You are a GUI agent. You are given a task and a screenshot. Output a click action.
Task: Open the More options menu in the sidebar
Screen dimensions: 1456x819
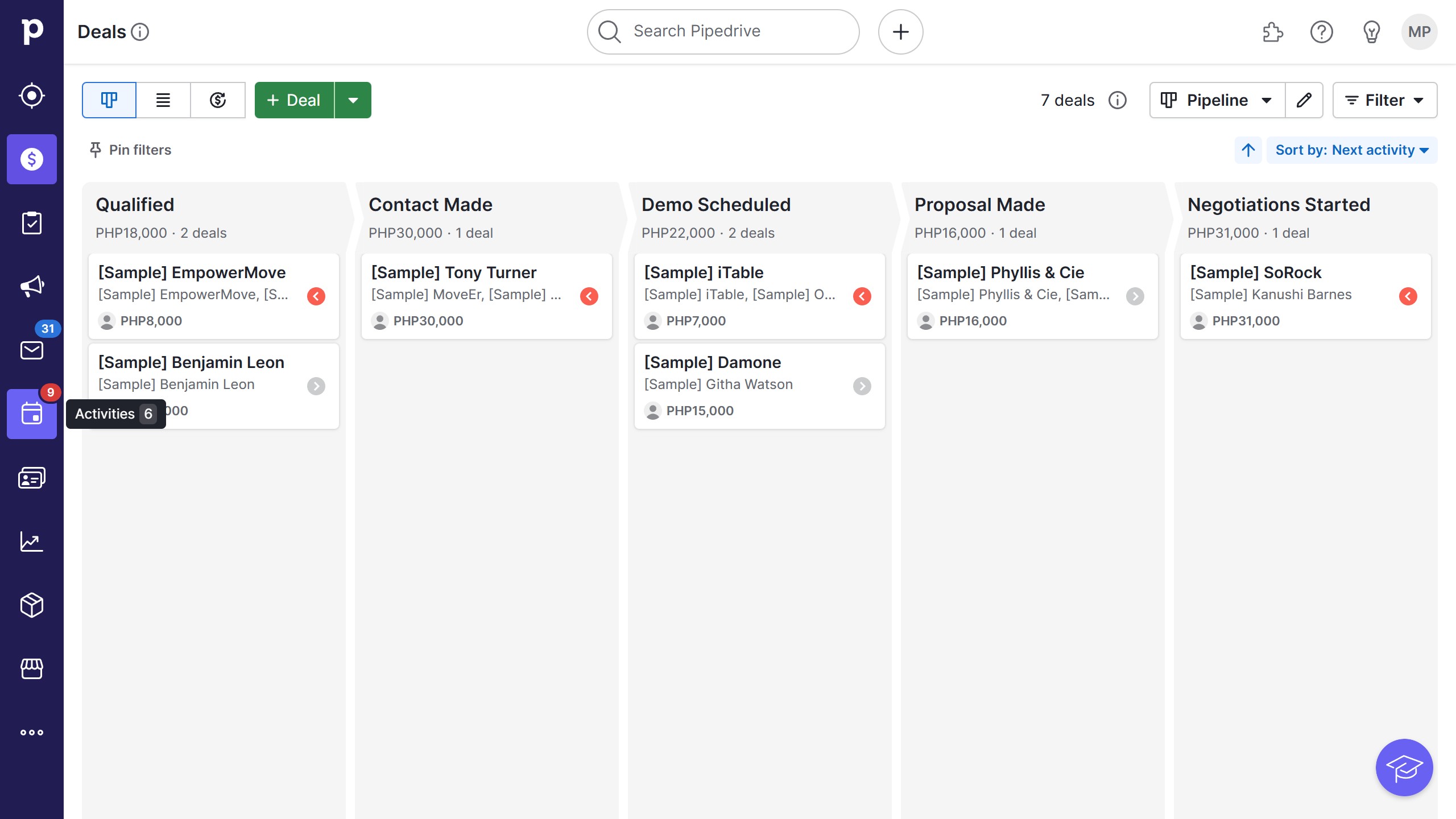coord(32,732)
